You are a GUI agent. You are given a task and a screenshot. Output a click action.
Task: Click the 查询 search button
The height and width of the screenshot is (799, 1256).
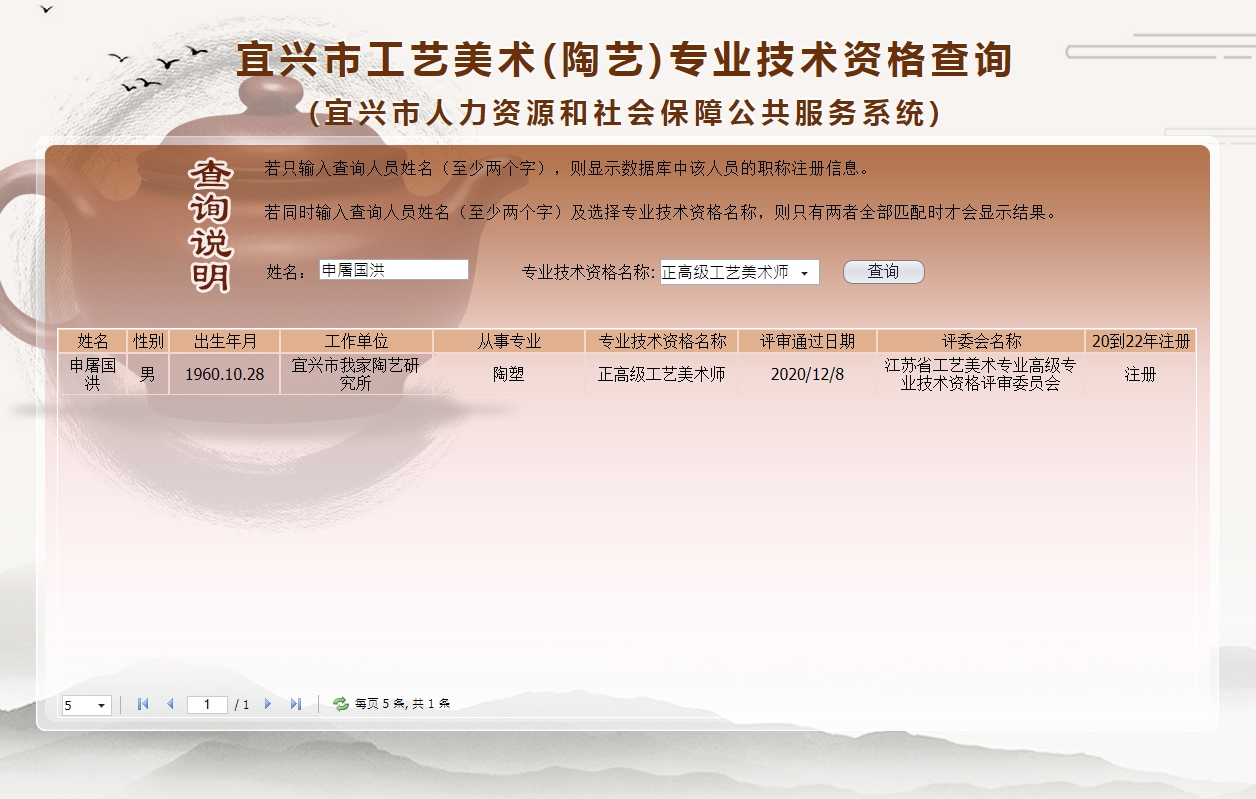883,272
